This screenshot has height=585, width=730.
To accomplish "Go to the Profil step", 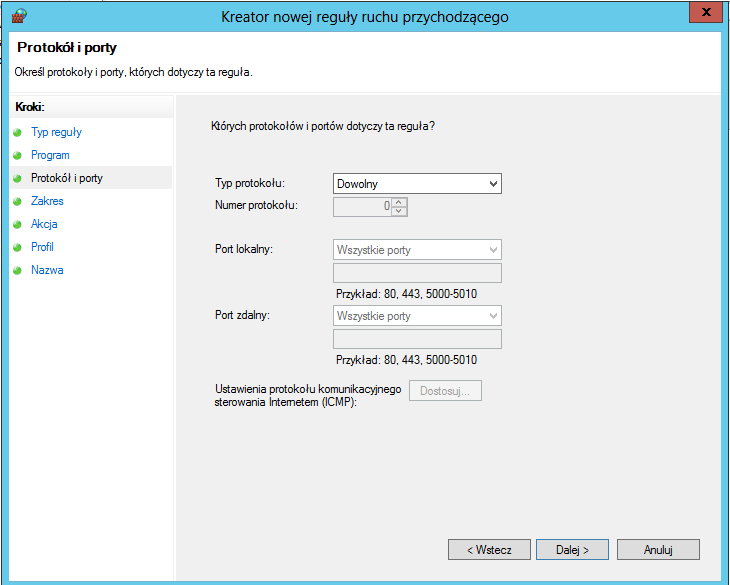I will coord(42,247).
